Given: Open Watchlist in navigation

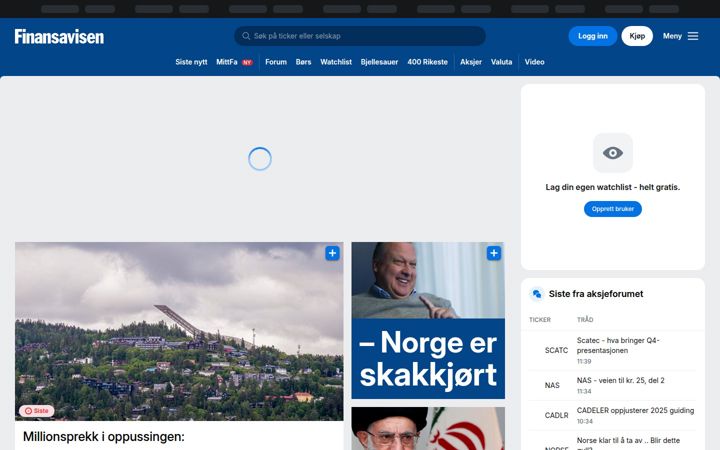Looking at the screenshot, I should pos(336,62).
